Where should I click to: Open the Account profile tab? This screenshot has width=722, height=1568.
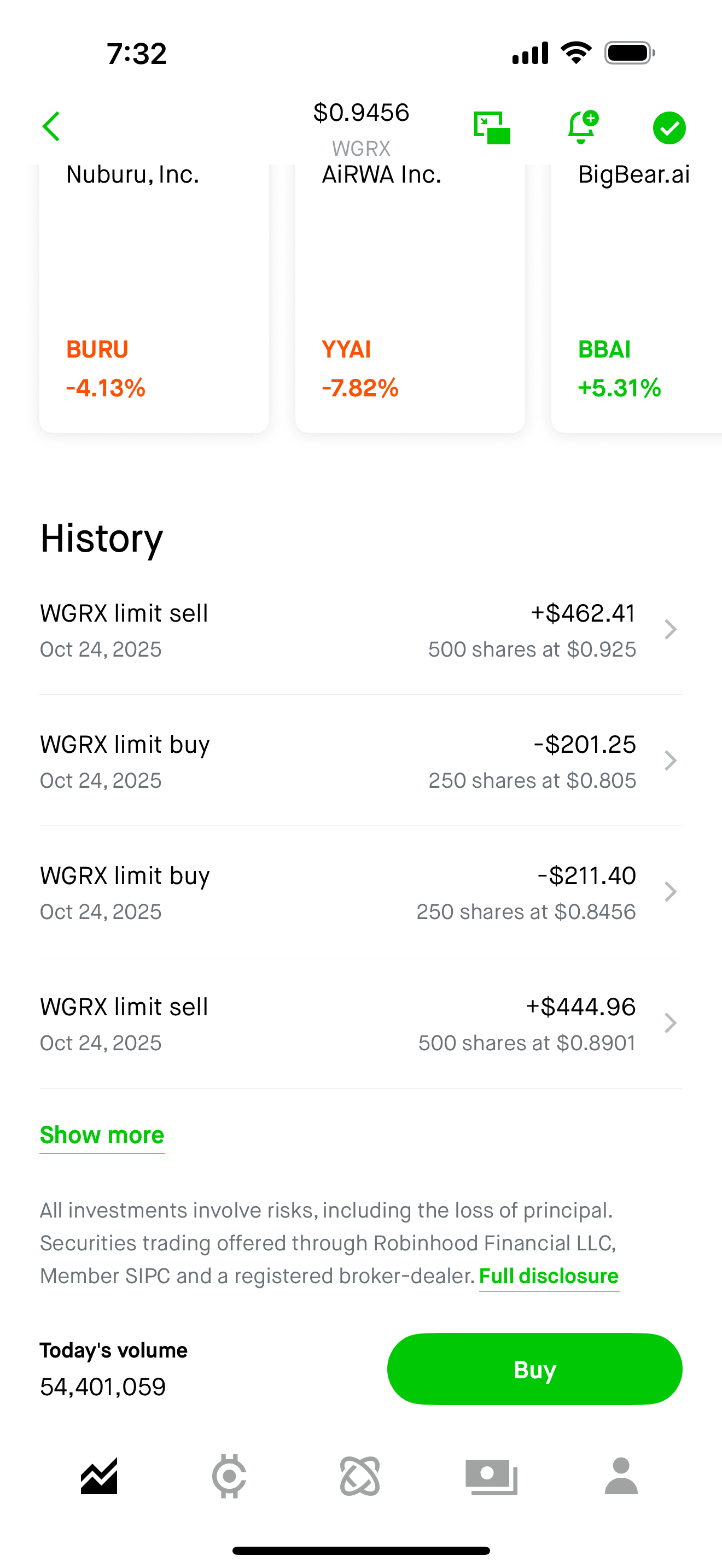[621, 1476]
